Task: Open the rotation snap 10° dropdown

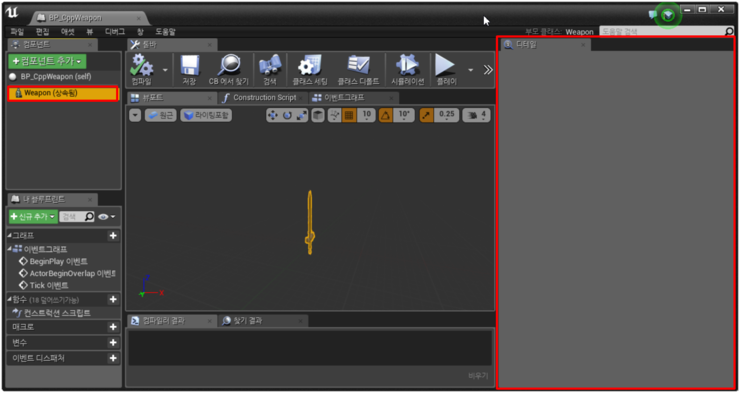Action: tap(404, 115)
